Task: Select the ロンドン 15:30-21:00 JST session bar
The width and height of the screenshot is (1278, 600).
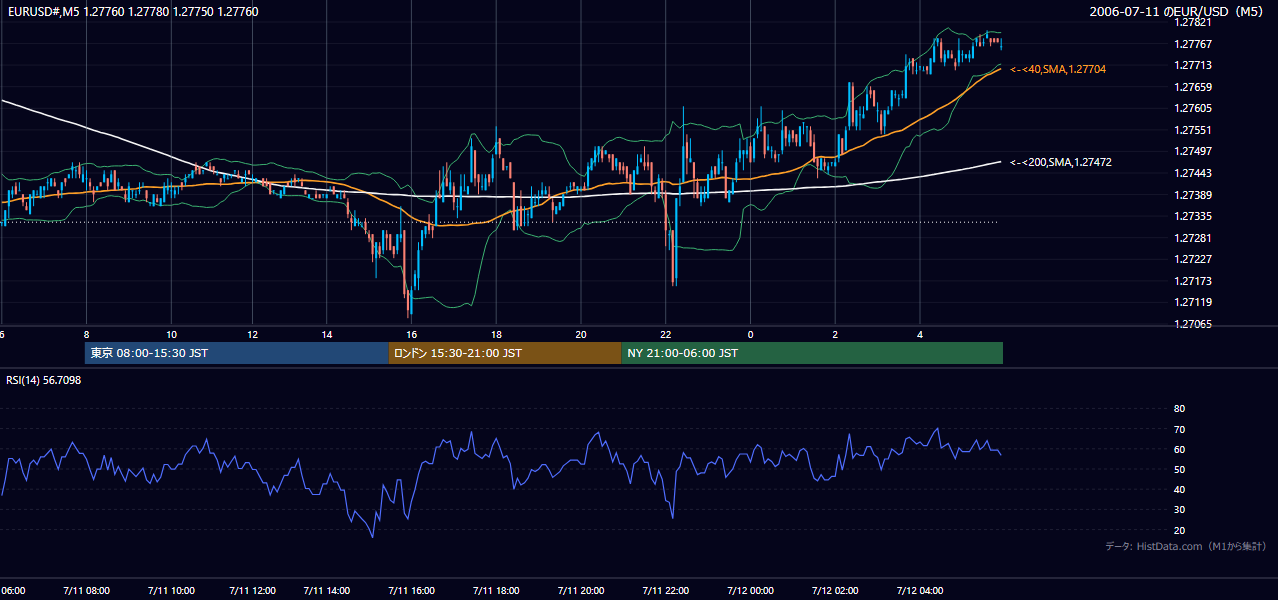Action: (504, 353)
